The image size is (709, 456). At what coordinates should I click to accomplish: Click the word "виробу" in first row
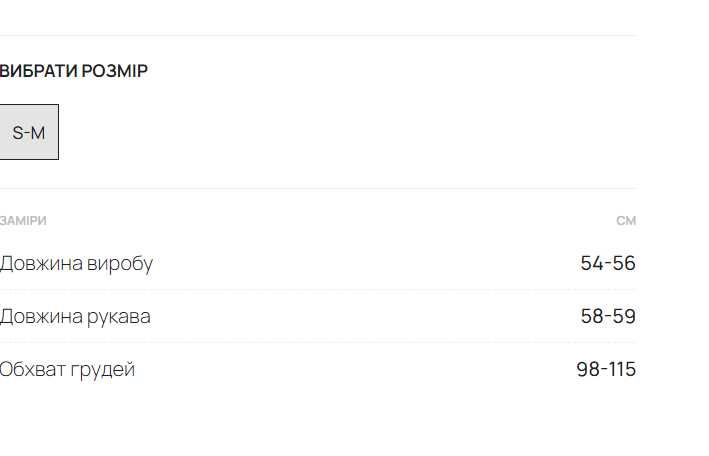(x=120, y=264)
